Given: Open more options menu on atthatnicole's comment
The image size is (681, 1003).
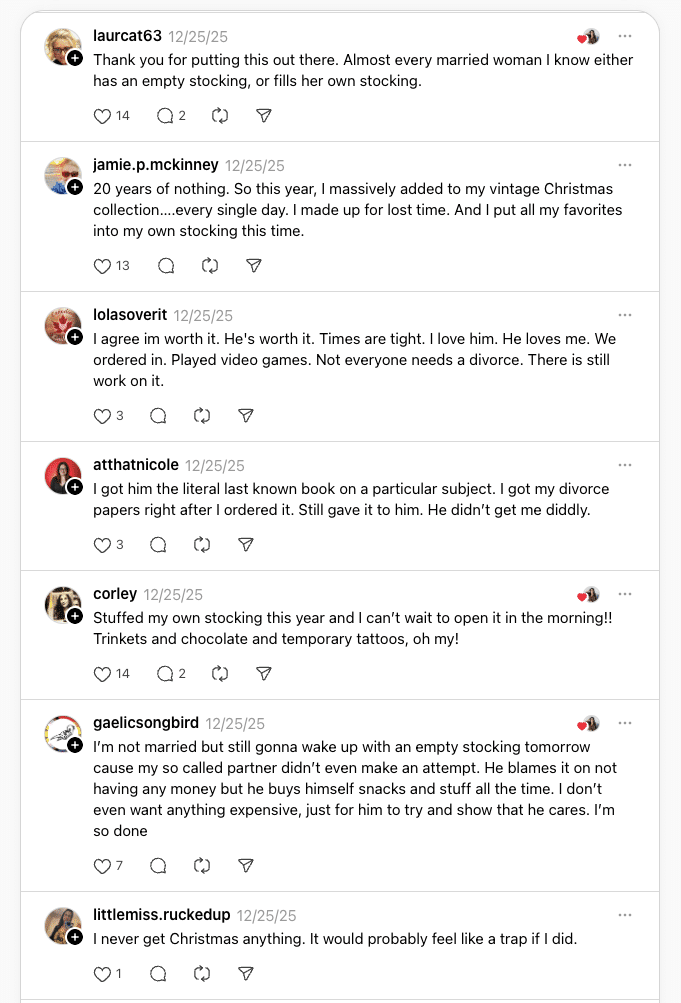Looking at the screenshot, I should pyautogui.click(x=625, y=465).
